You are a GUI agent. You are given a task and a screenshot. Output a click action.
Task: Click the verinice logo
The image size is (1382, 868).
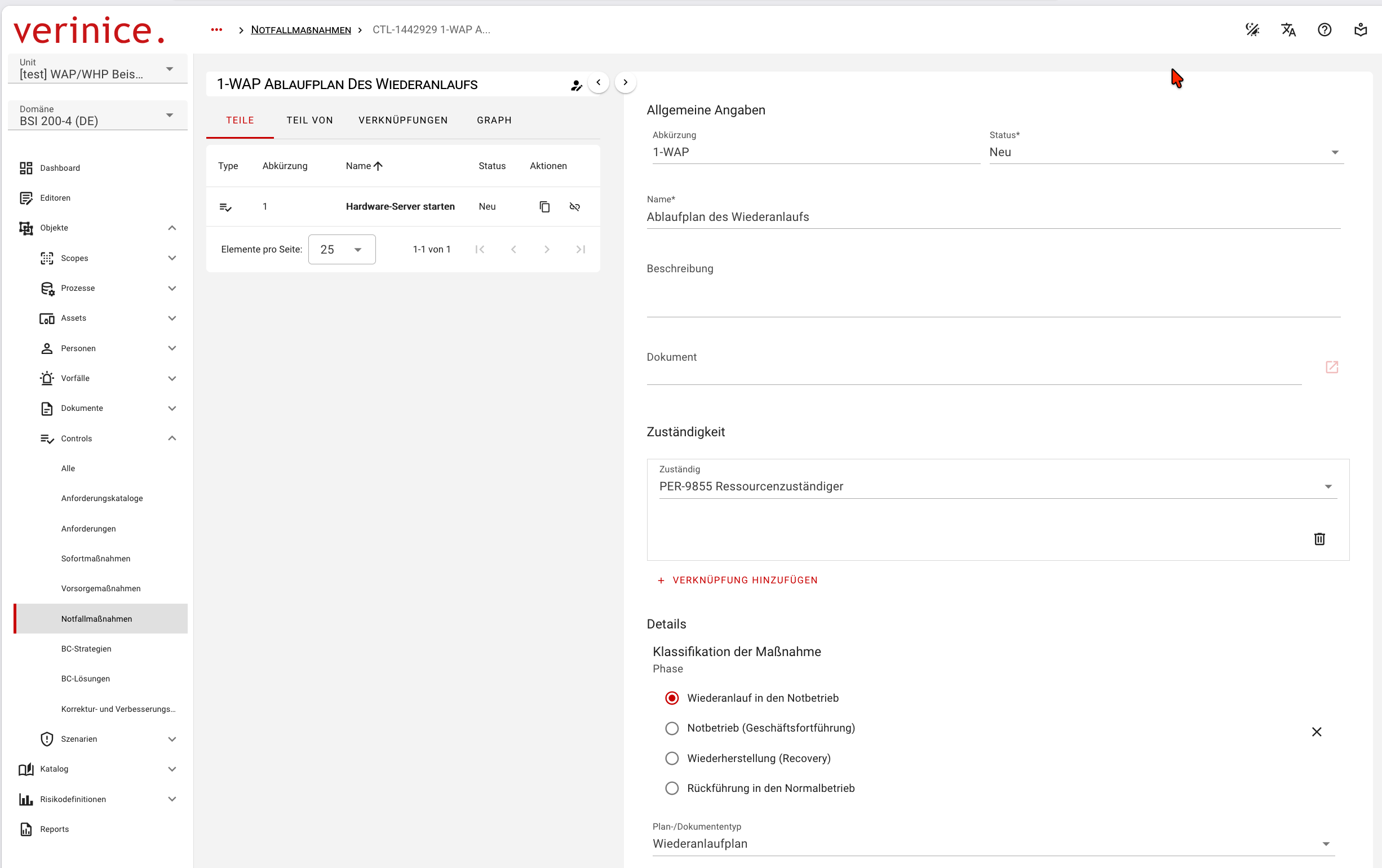89,30
